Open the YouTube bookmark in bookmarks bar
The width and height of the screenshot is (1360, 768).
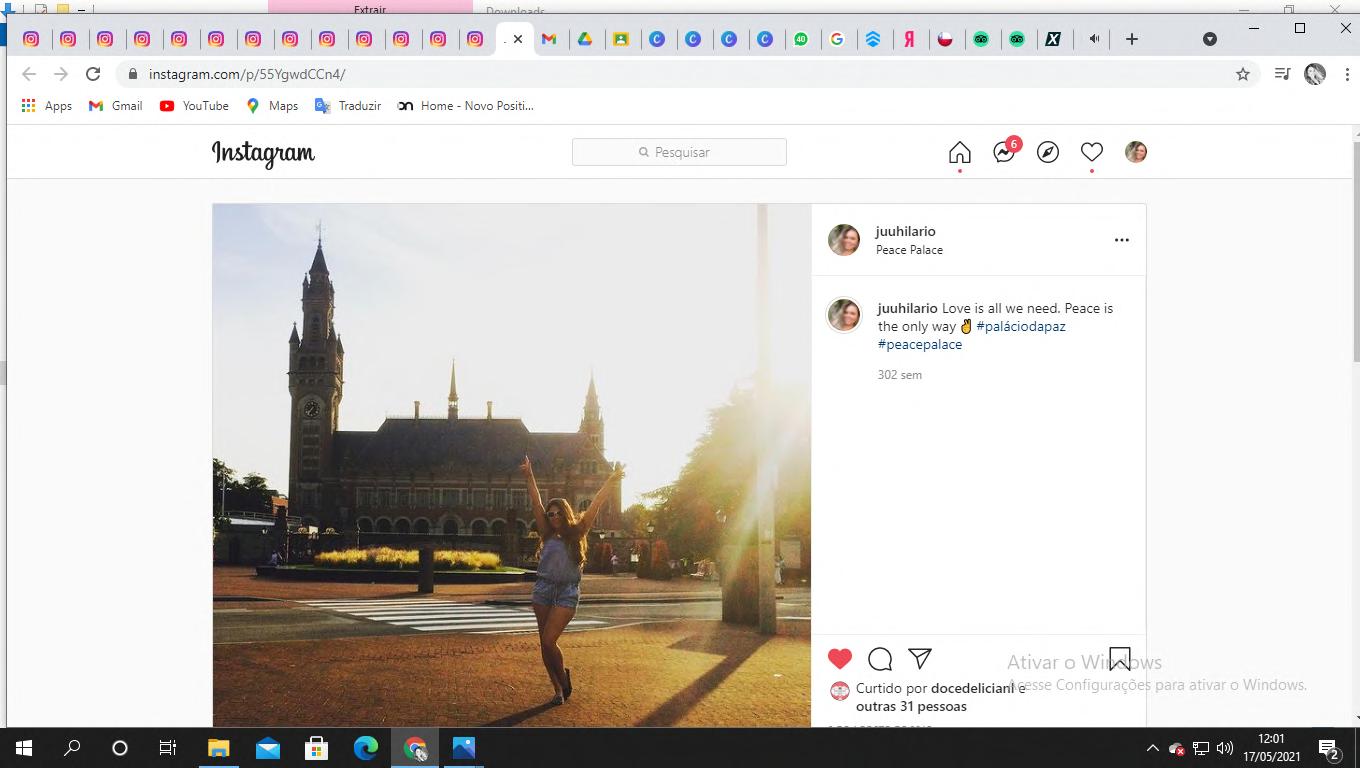(194, 106)
